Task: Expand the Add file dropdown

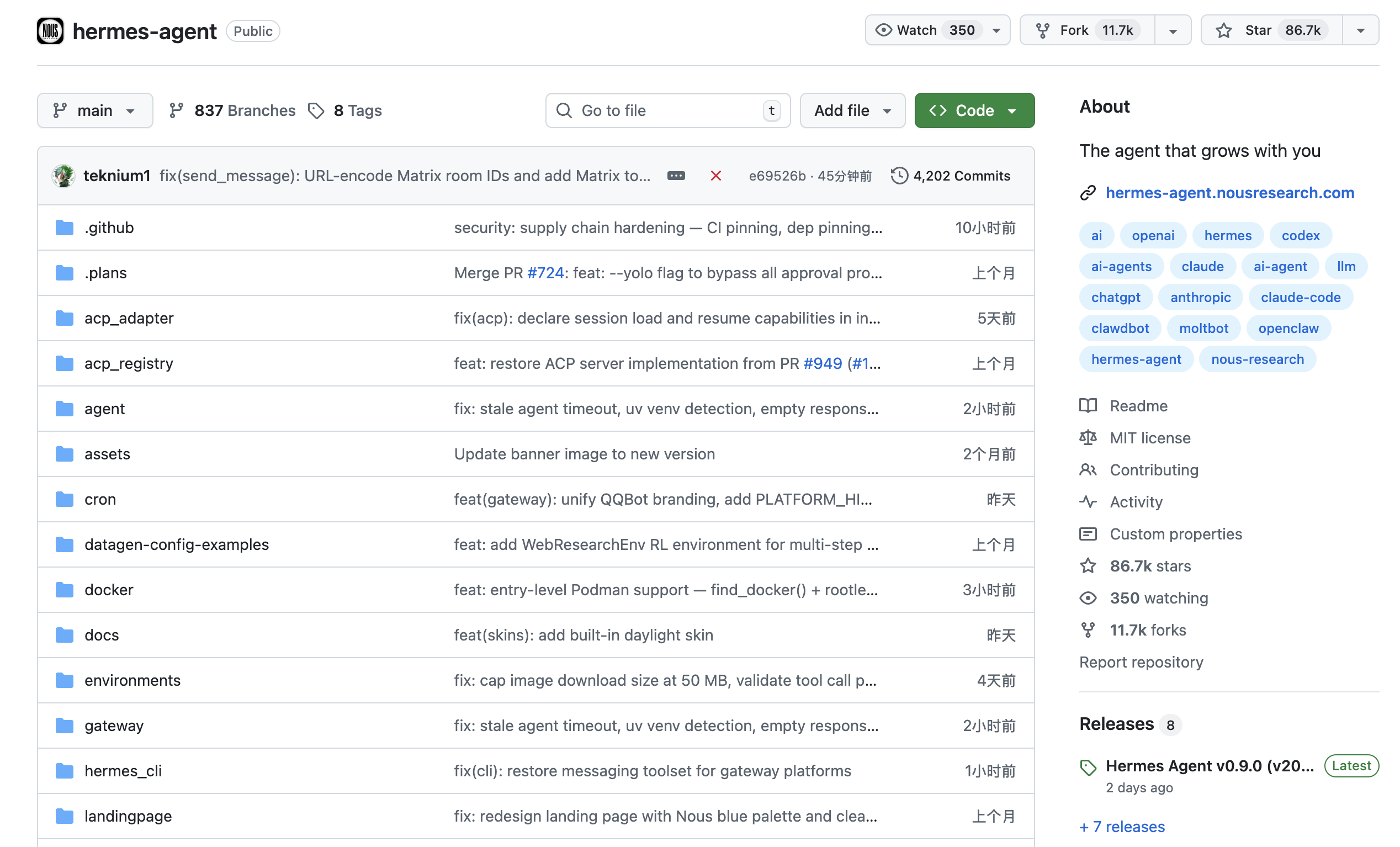Action: point(852,111)
